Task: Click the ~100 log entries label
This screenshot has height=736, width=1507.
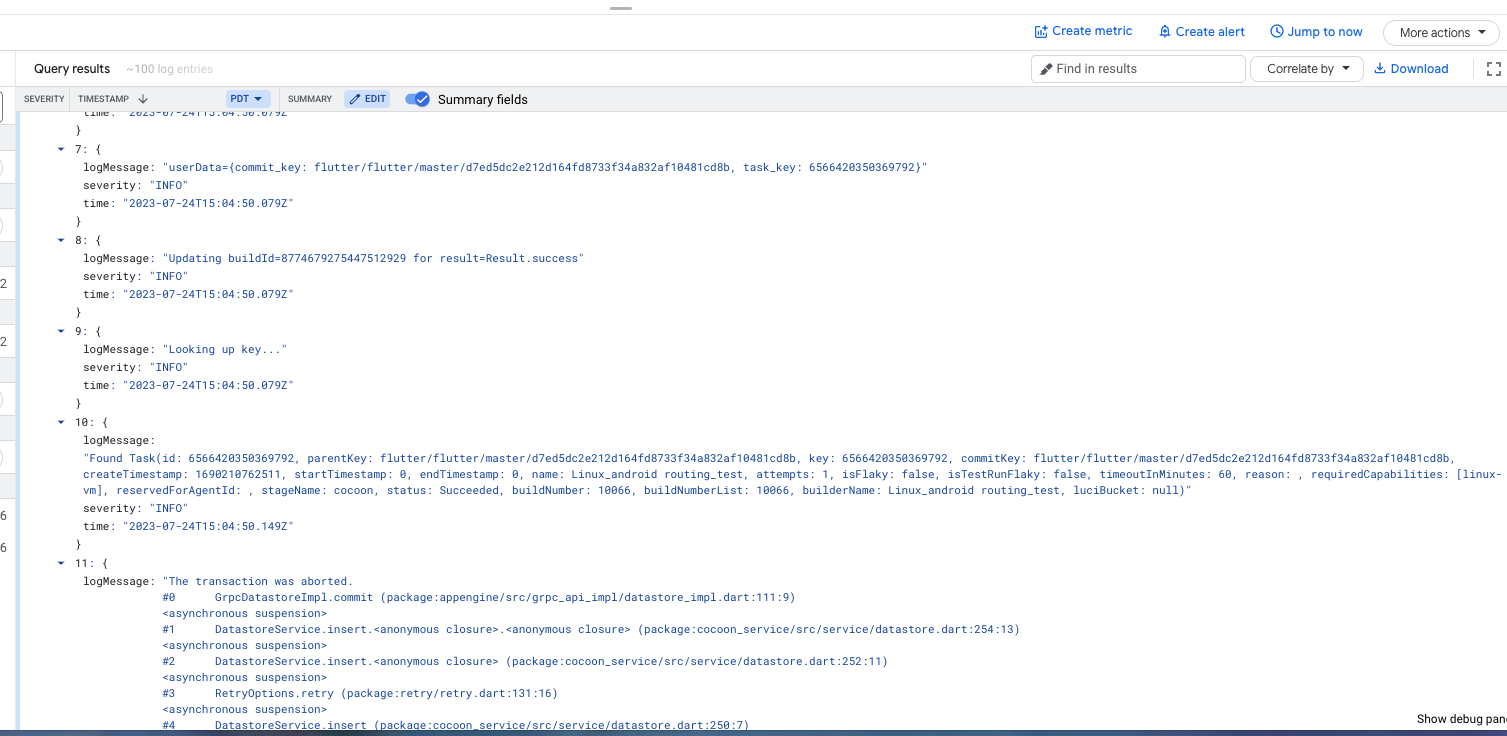Action: click(169, 69)
